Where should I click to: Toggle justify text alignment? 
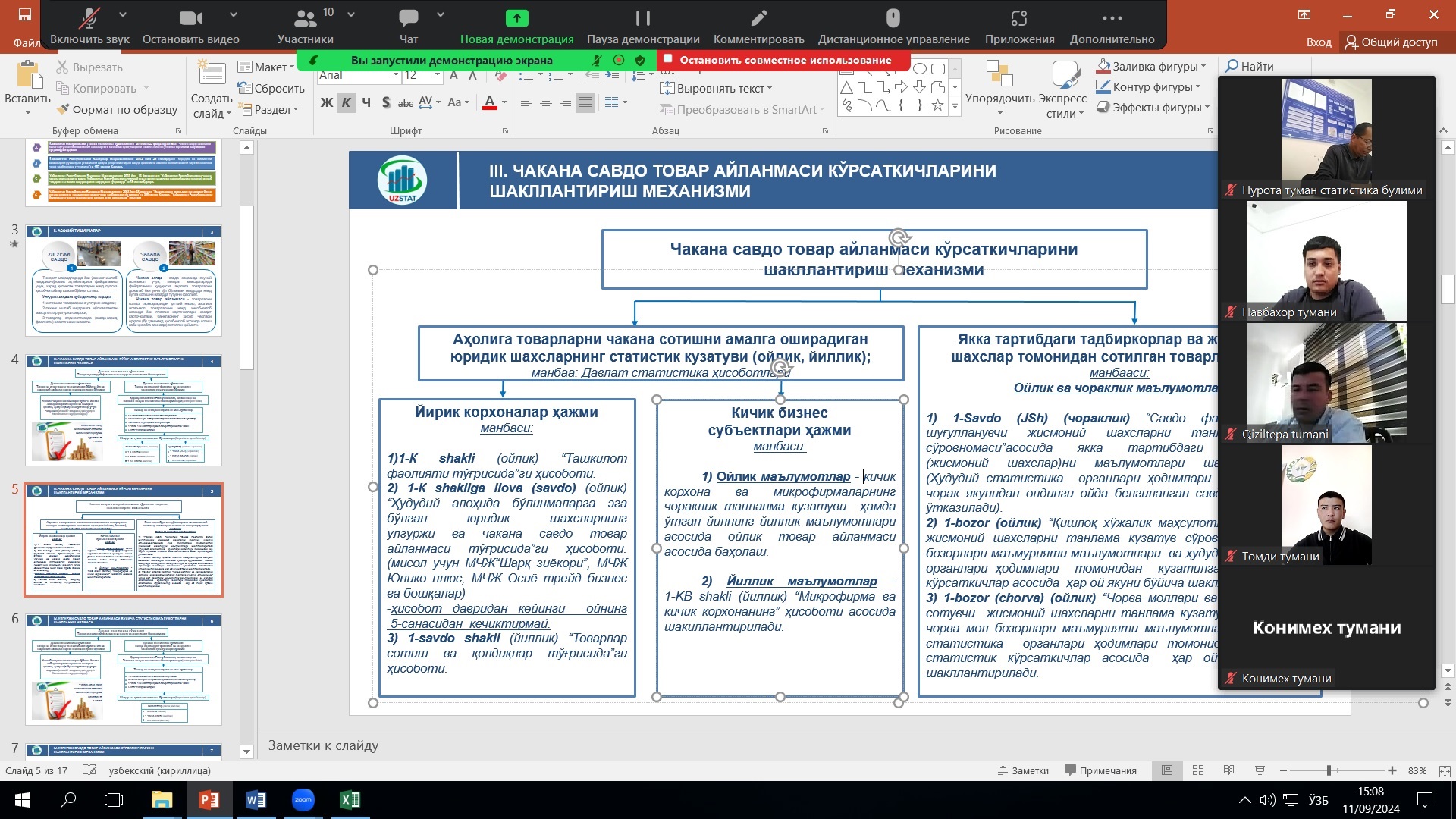[585, 102]
